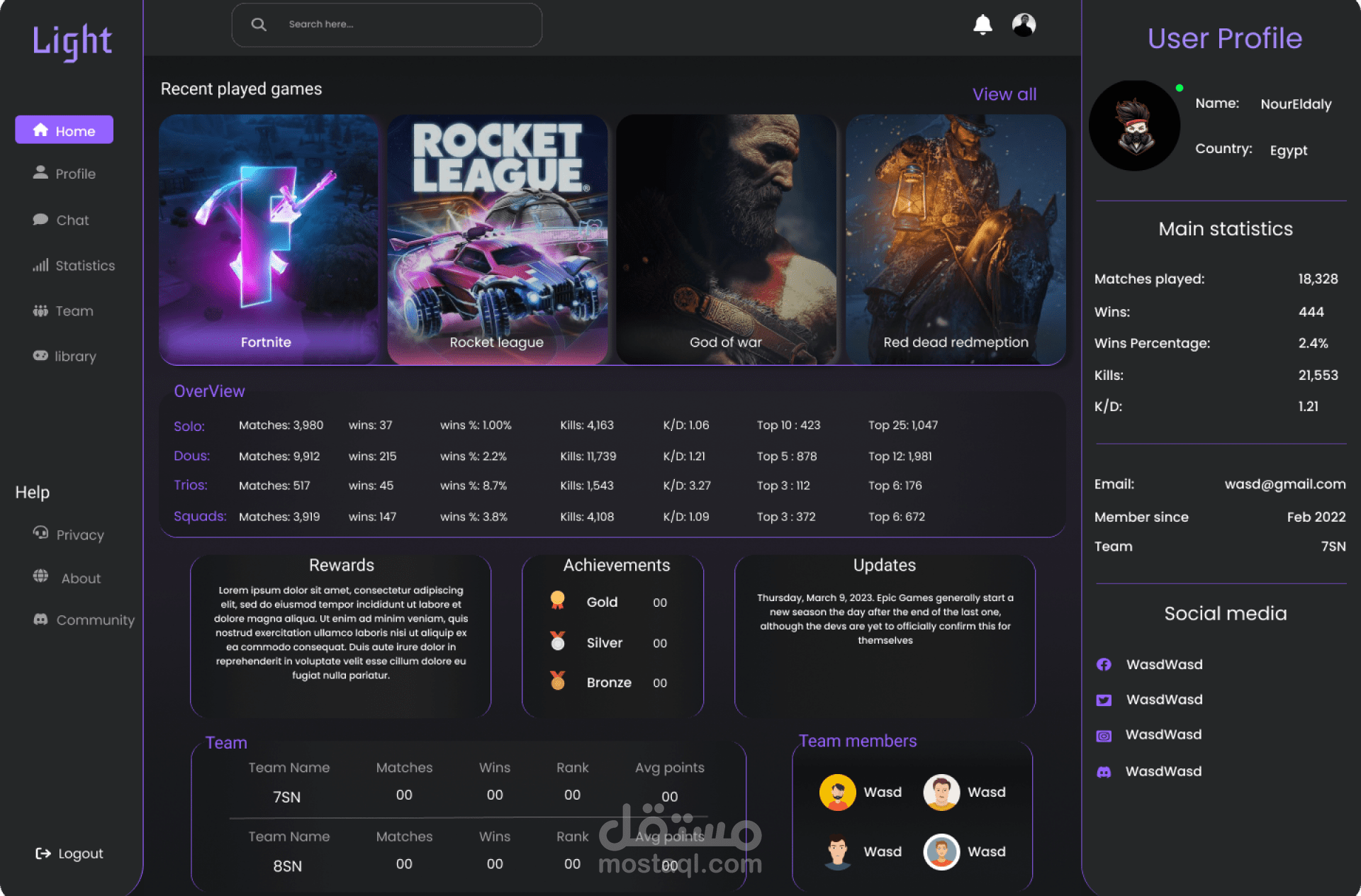Open the library menu item
1361x896 pixels.
pyautogui.click(x=65, y=356)
